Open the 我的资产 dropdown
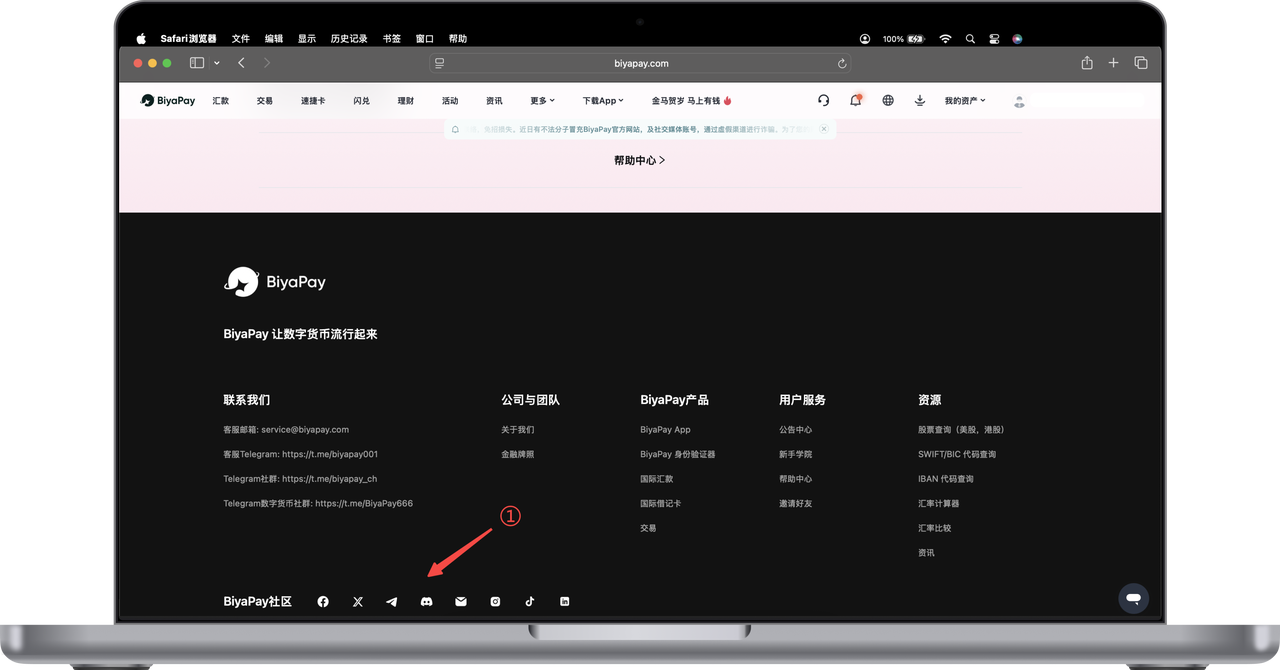Image resolution: width=1280 pixels, height=670 pixels. (x=965, y=101)
